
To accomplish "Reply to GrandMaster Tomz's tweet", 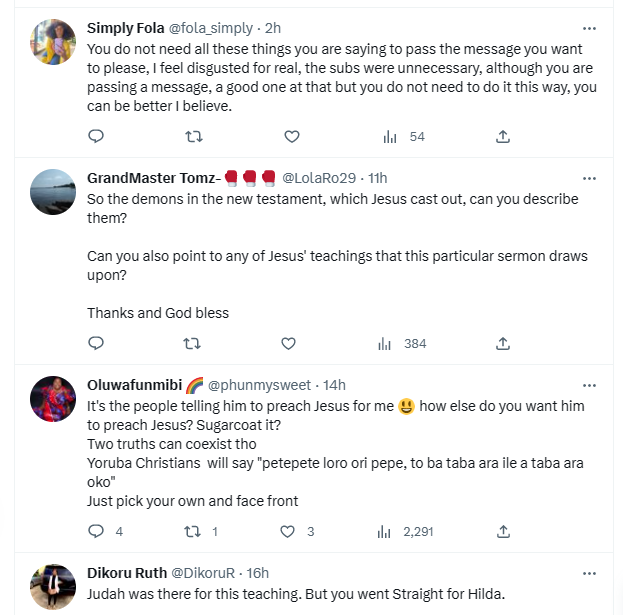I will coord(96,344).
